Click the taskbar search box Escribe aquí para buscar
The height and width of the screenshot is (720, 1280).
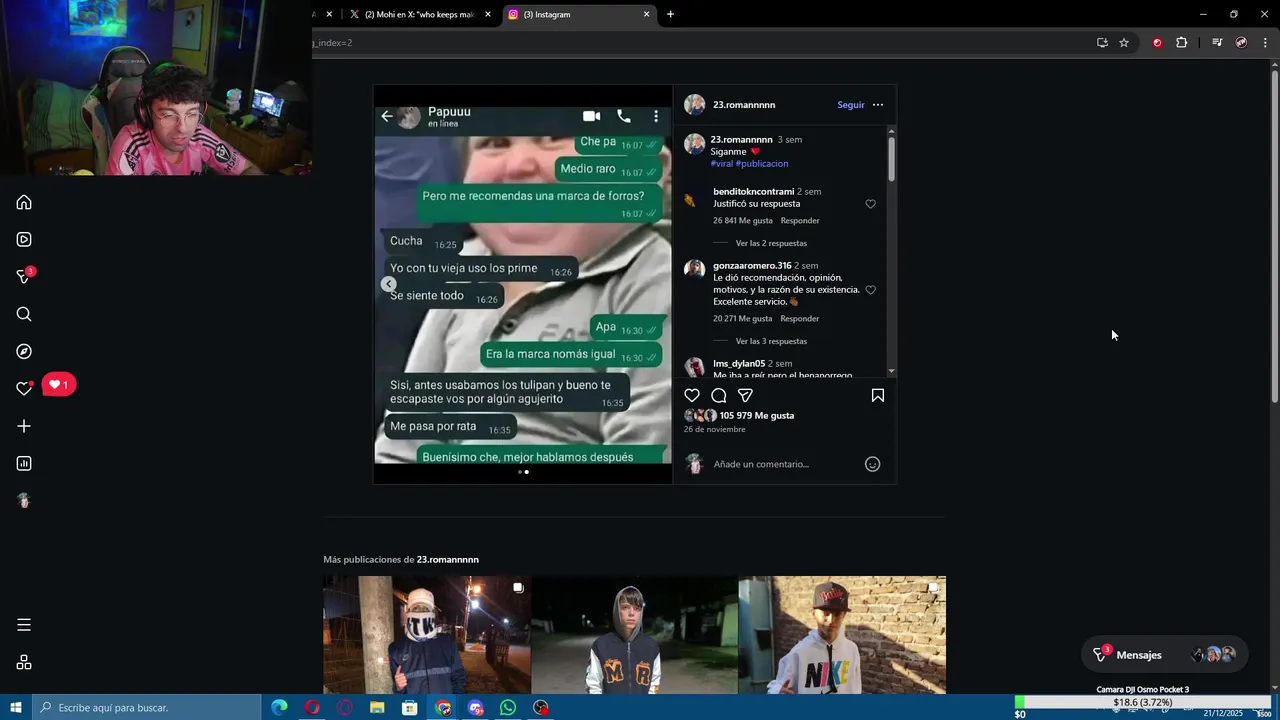coord(148,707)
